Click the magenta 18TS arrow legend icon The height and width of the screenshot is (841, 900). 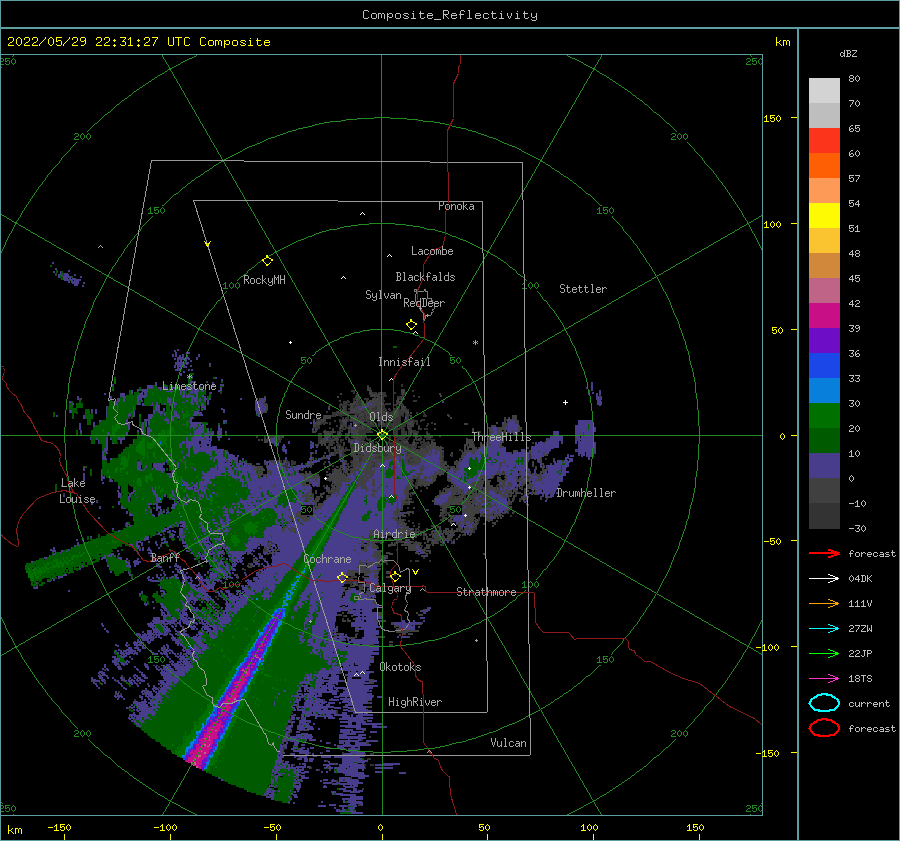click(824, 679)
